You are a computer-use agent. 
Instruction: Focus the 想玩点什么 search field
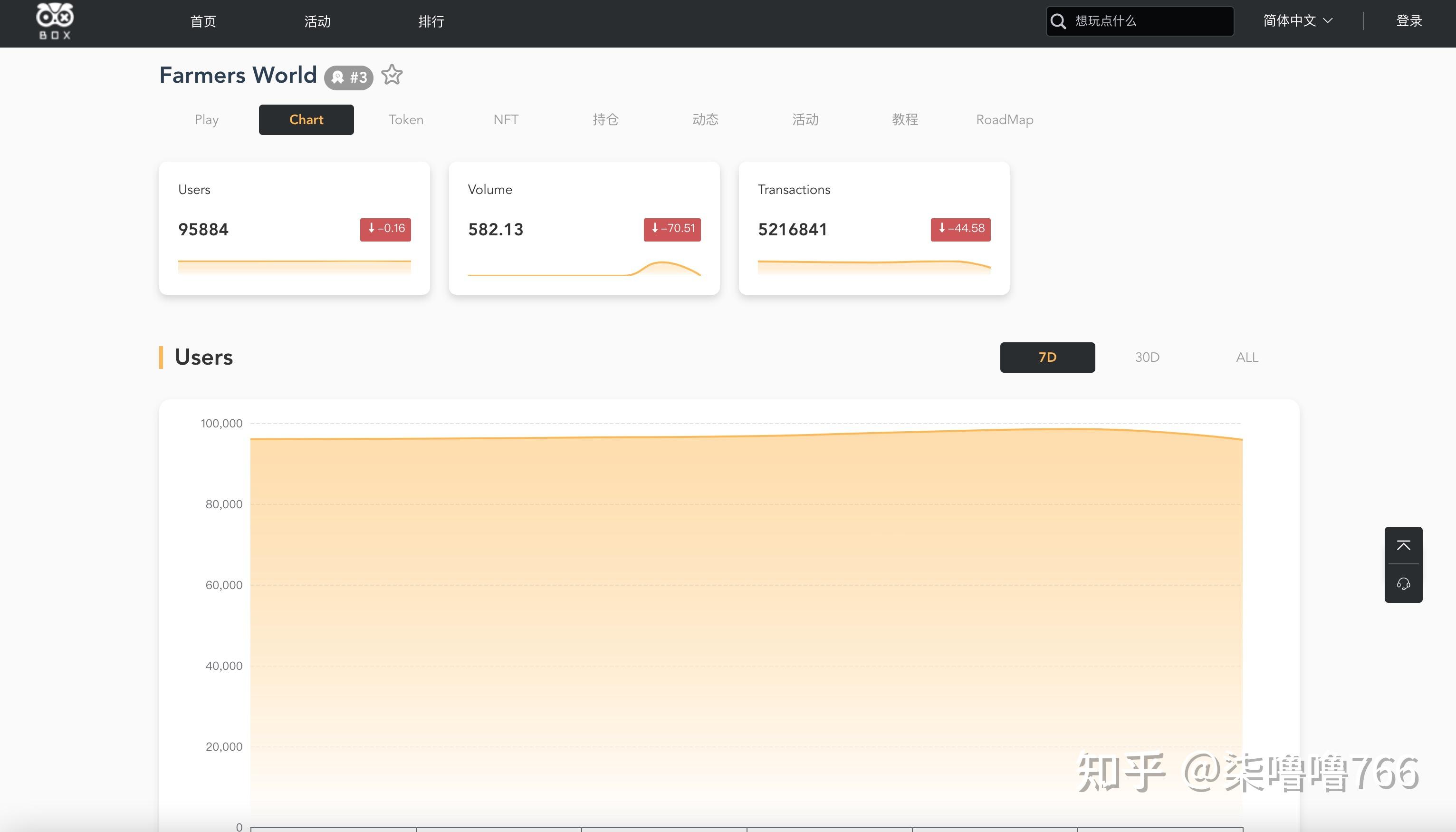pyautogui.click(x=1150, y=21)
